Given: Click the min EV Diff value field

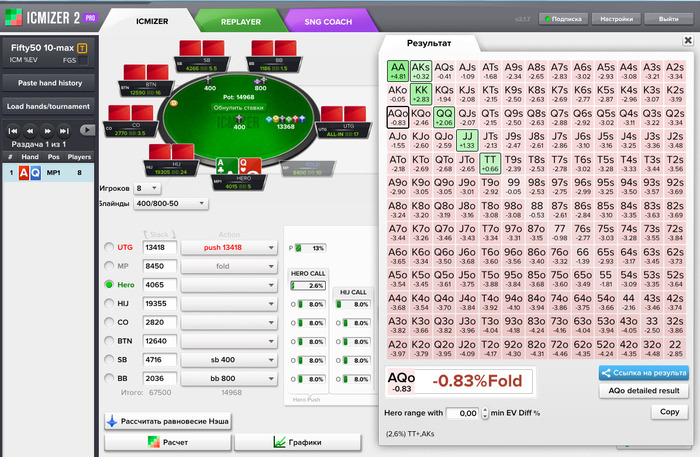Looking at the screenshot, I should click(x=463, y=413).
